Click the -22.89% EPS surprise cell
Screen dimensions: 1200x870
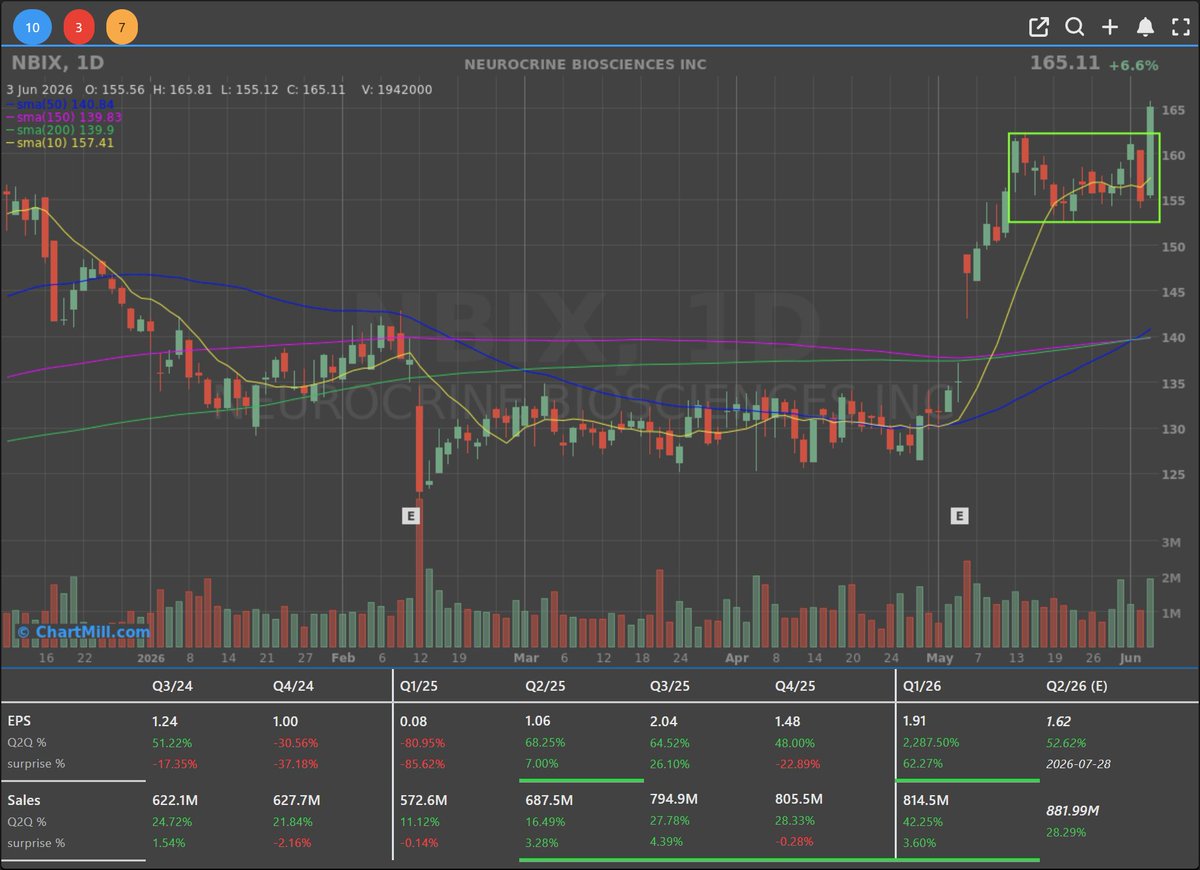tap(798, 763)
